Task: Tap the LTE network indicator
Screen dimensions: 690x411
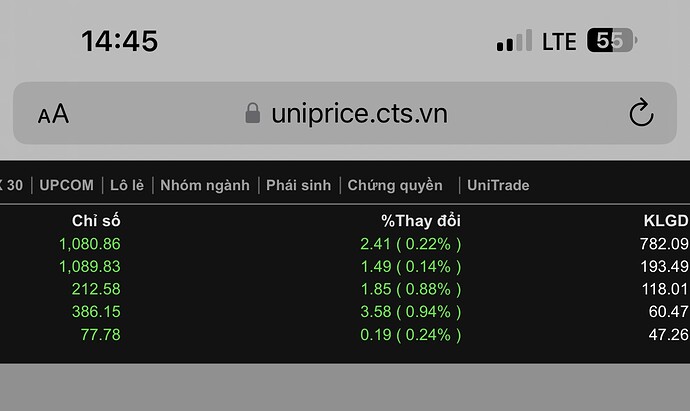Action: 559,41
